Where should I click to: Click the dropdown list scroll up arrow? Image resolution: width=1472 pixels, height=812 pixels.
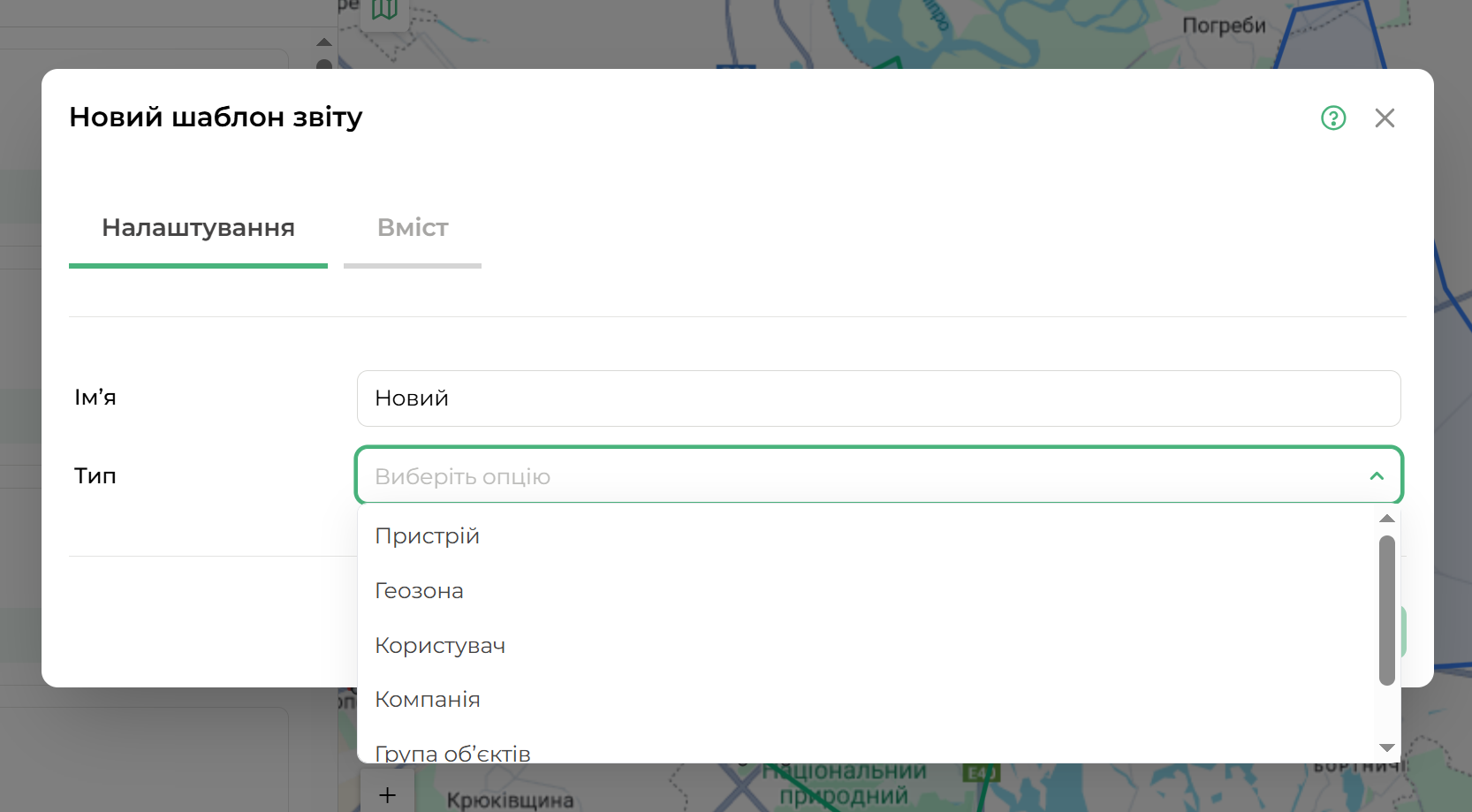[1387, 519]
